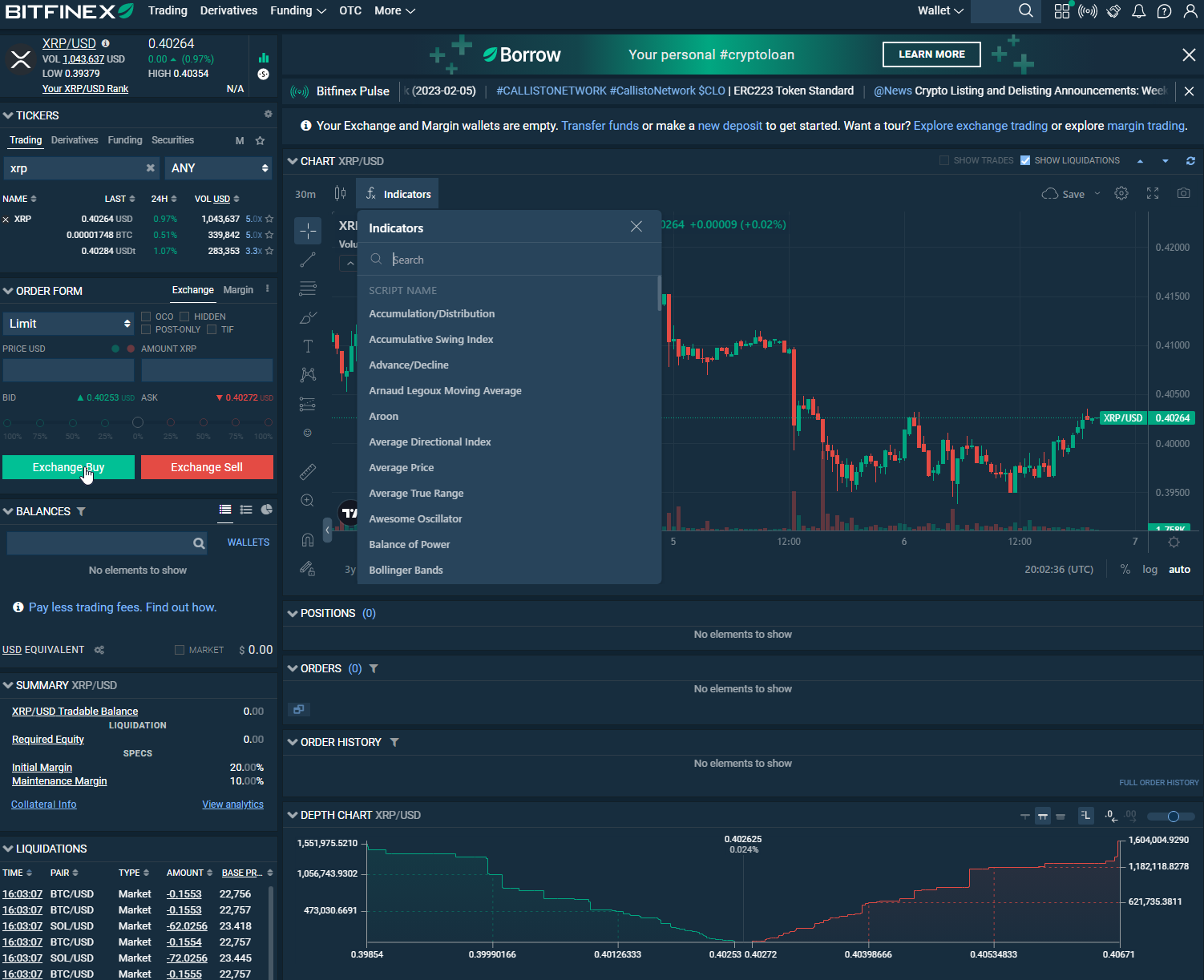Open the notifications bell icon
The width and height of the screenshot is (1204, 980).
[1138, 10]
